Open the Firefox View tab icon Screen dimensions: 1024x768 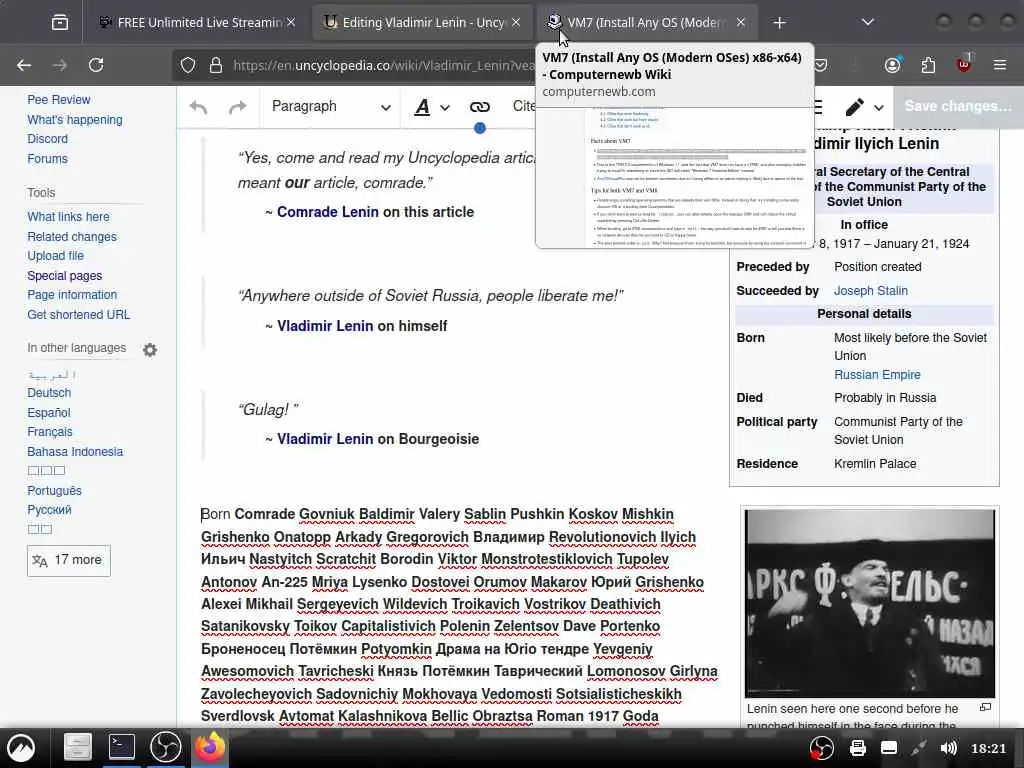pos(59,23)
